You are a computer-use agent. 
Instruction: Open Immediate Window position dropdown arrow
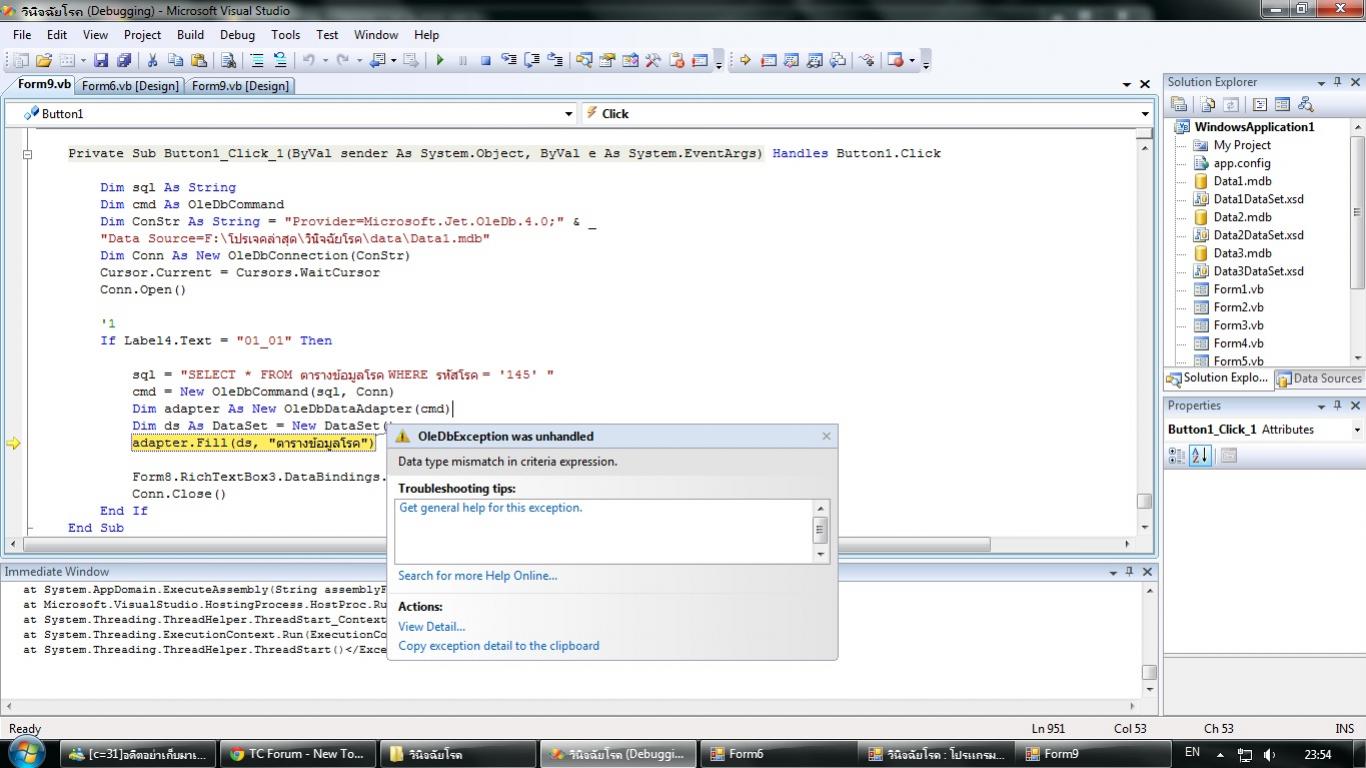1113,572
